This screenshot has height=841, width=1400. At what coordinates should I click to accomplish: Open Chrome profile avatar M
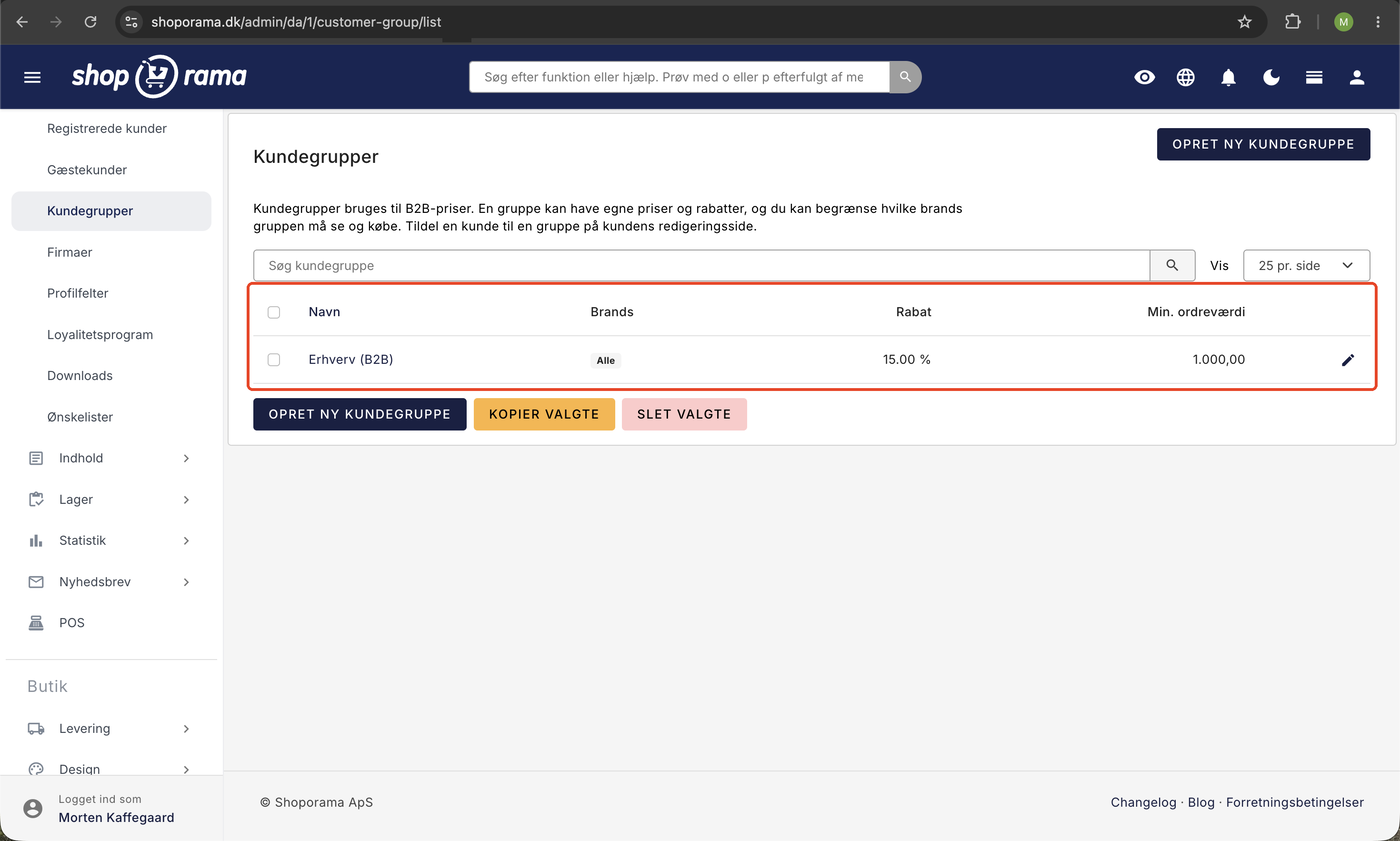[1343, 21]
